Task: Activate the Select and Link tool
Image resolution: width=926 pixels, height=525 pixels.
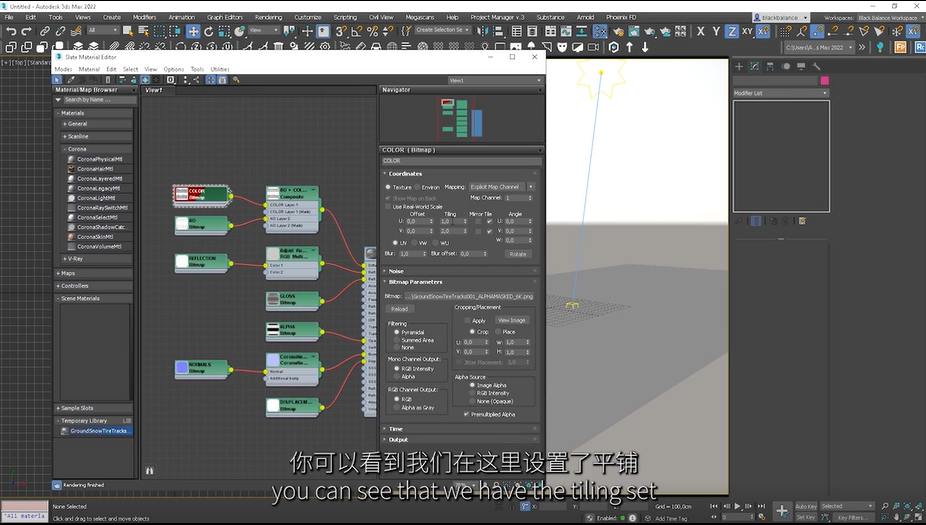Action: point(44,31)
